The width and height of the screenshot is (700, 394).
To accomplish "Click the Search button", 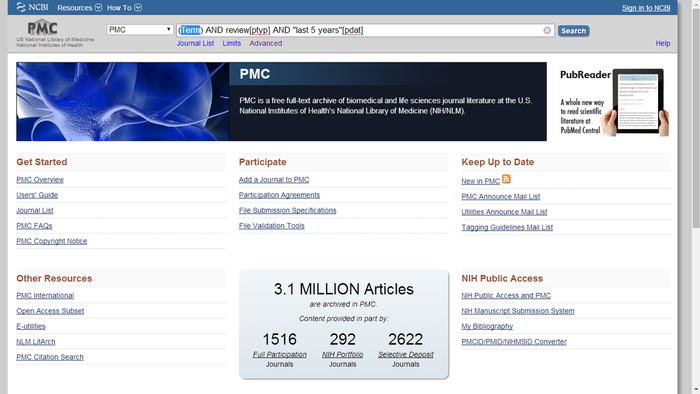I will [x=573, y=31].
